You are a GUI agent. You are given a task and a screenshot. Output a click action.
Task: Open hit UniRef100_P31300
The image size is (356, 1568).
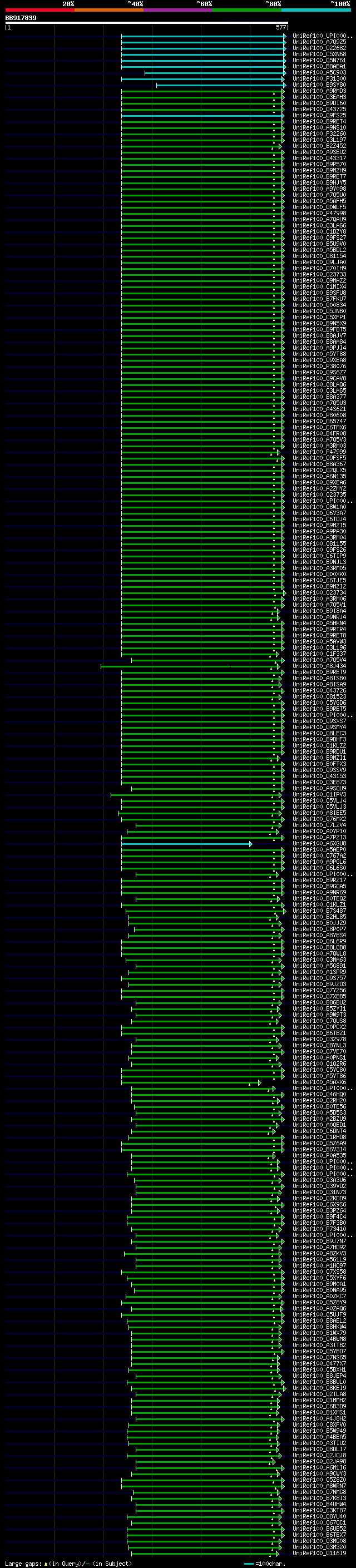319,78
